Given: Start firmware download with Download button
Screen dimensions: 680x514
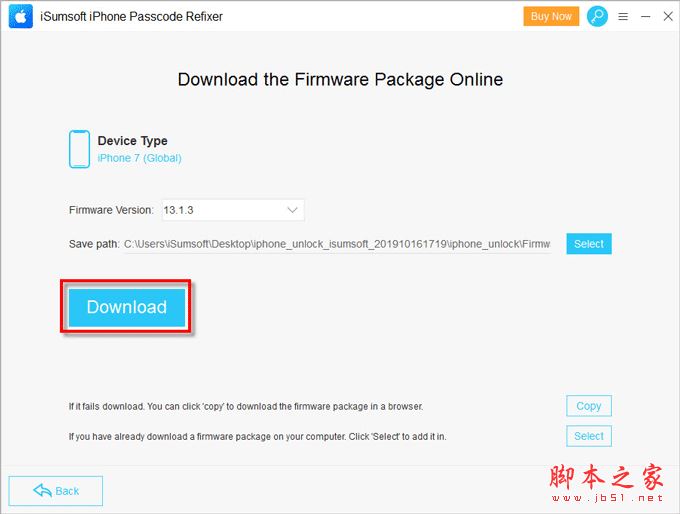Looking at the screenshot, I should 127,307.
